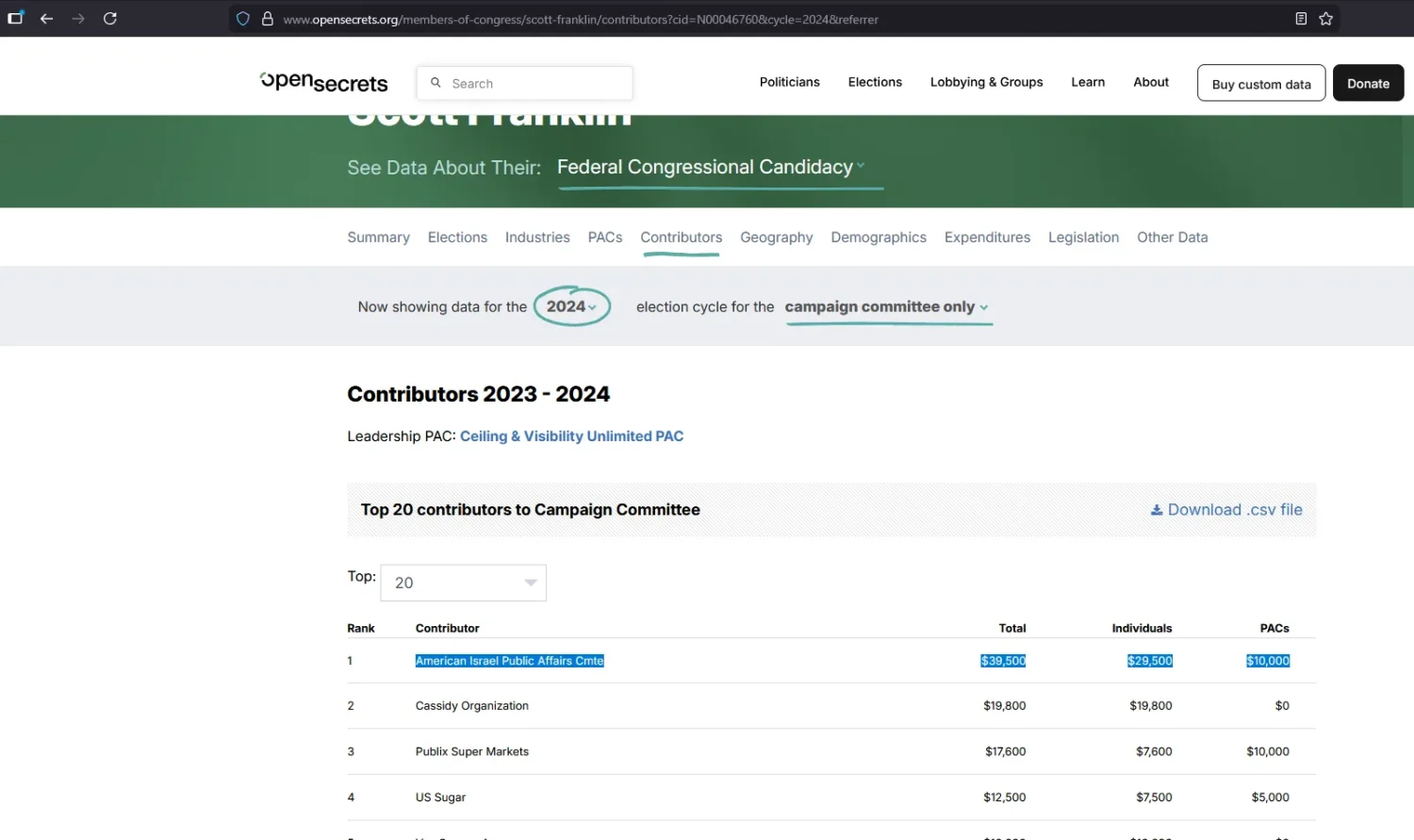Switch to the Elections profile tab

[x=457, y=238]
